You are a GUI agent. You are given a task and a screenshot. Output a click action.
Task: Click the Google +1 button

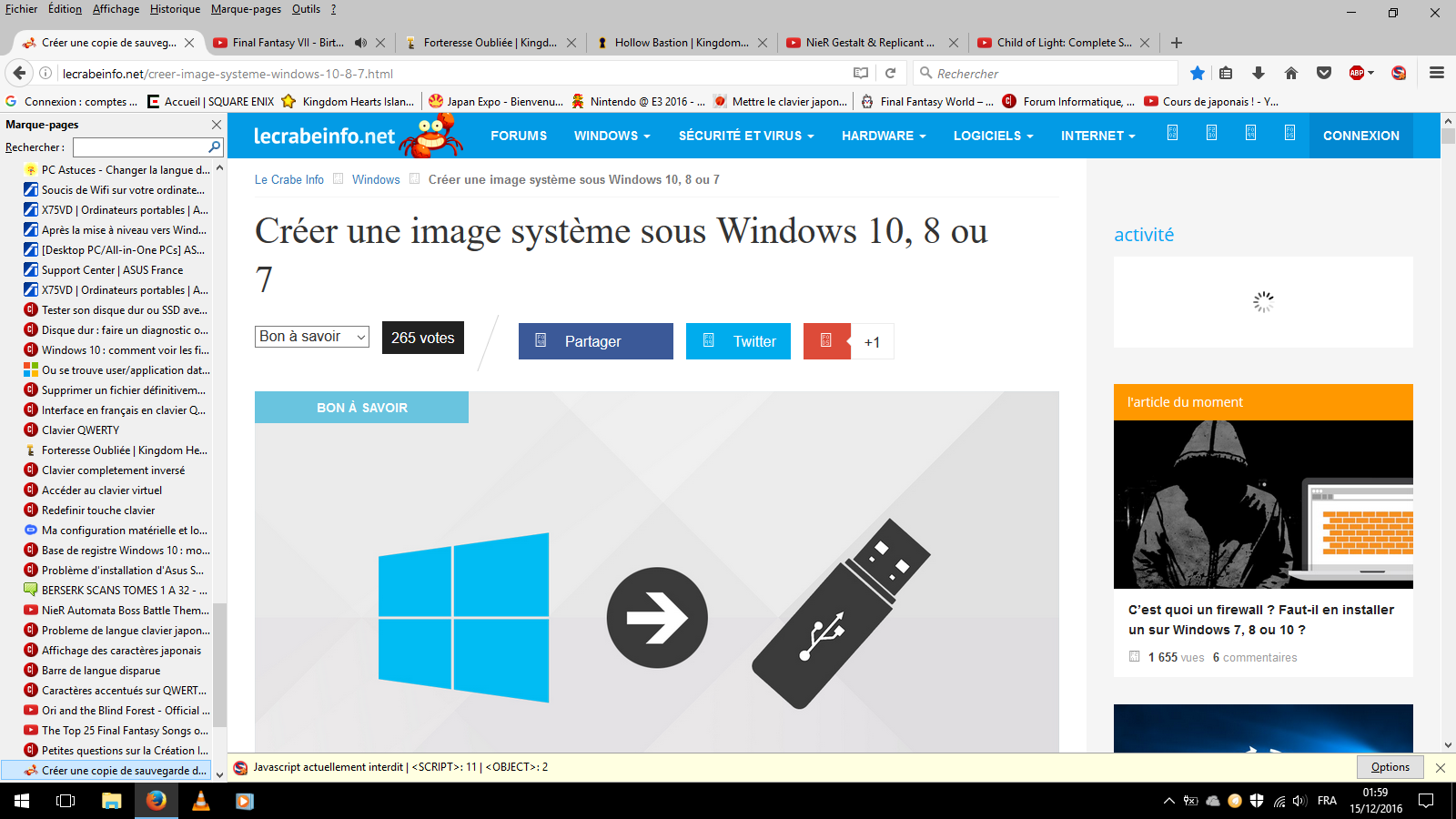pyautogui.click(x=848, y=341)
